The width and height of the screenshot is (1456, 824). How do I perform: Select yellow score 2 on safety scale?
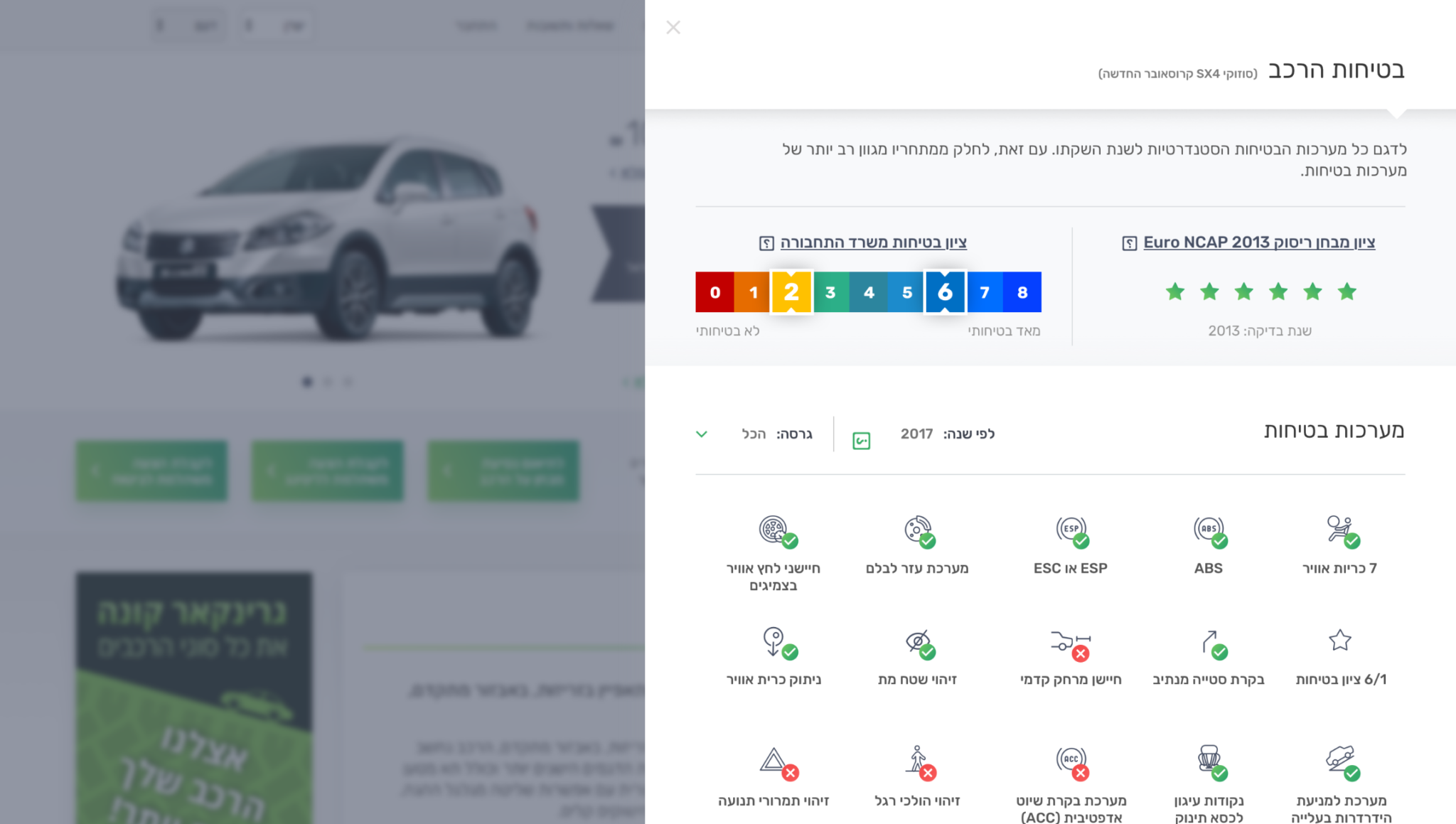(x=791, y=291)
